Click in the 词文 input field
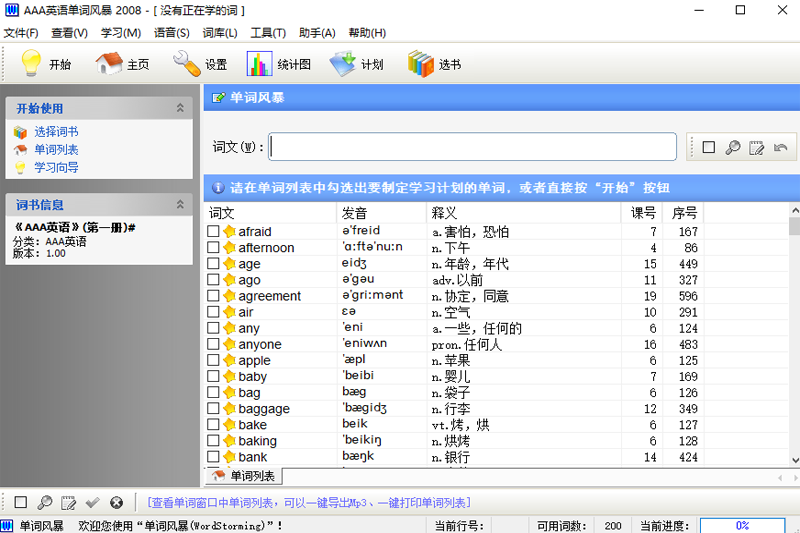Viewport: 800px width, 533px height. point(472,147)
